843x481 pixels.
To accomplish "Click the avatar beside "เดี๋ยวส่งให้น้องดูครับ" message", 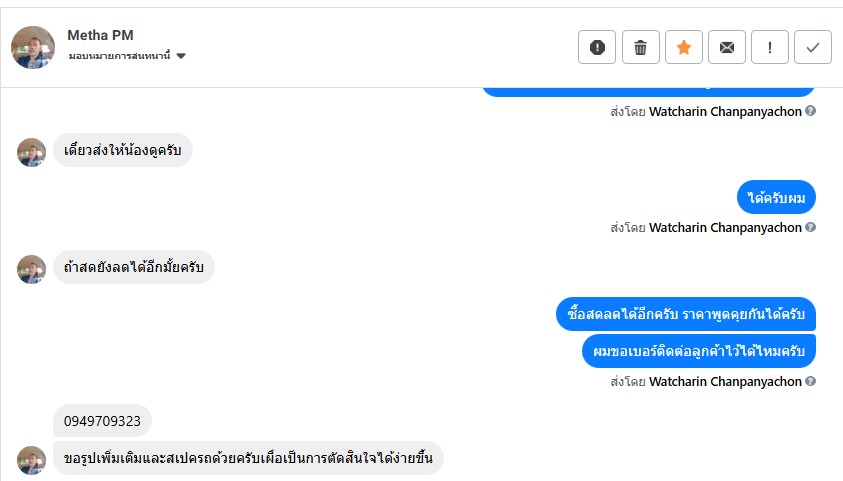I will coord(32,152).
